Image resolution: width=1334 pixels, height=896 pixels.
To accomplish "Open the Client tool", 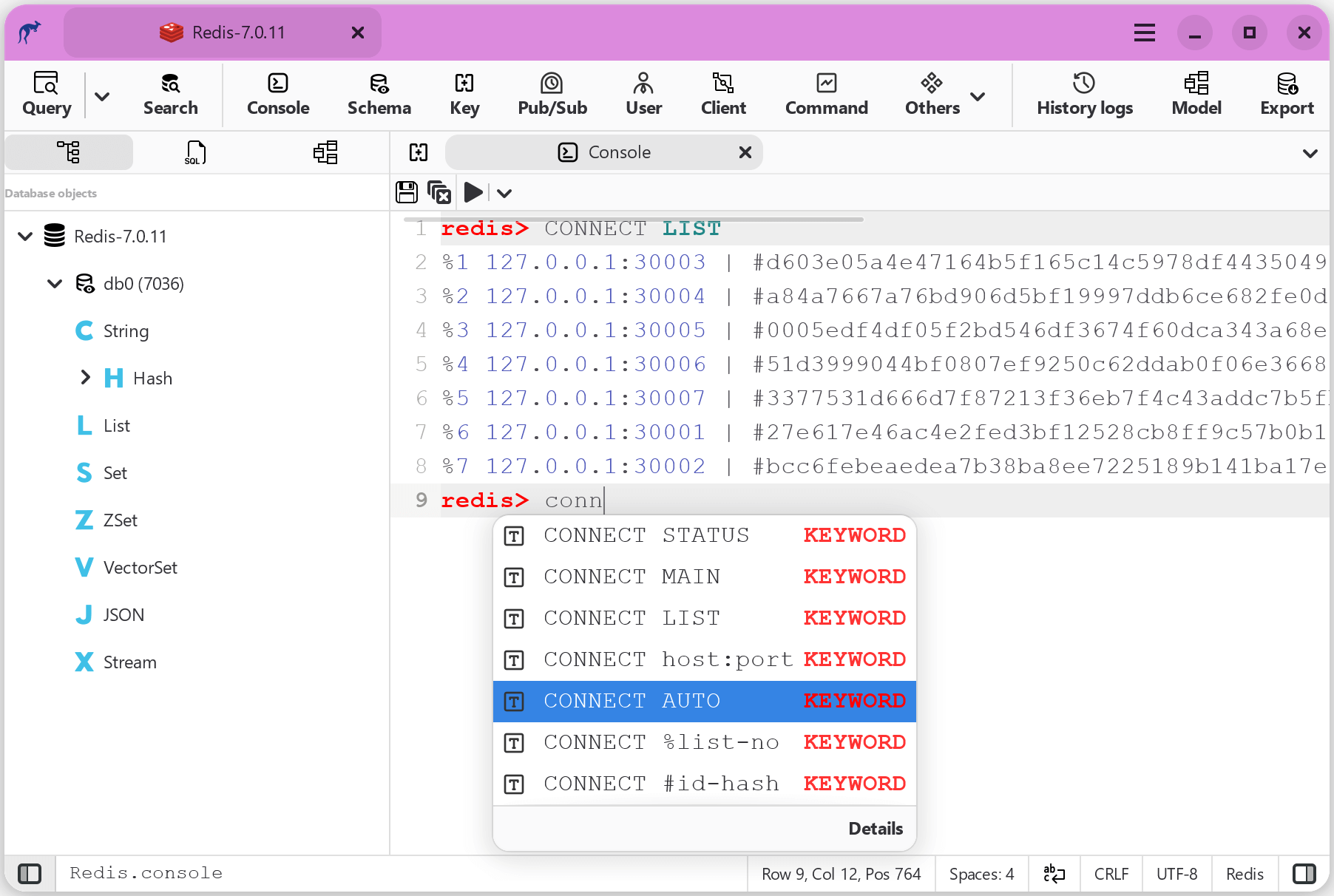I will point(723,95).
